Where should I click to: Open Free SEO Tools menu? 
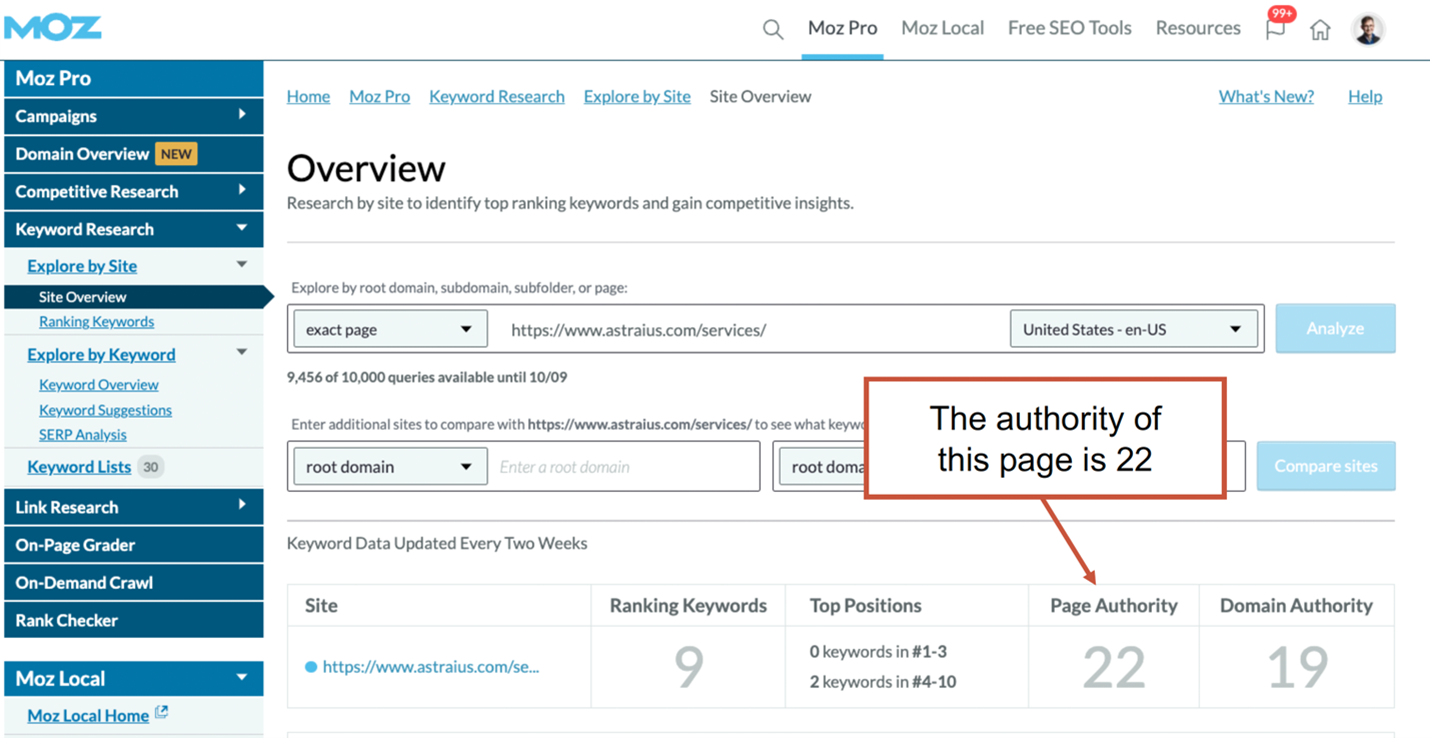[1069, 28]
